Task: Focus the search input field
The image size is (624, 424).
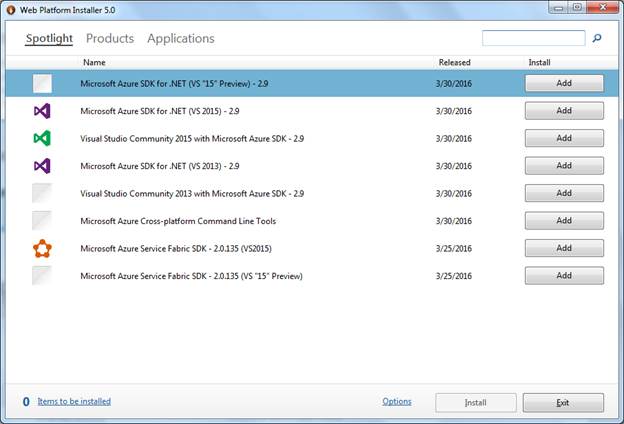Action: tap(533, 38)
